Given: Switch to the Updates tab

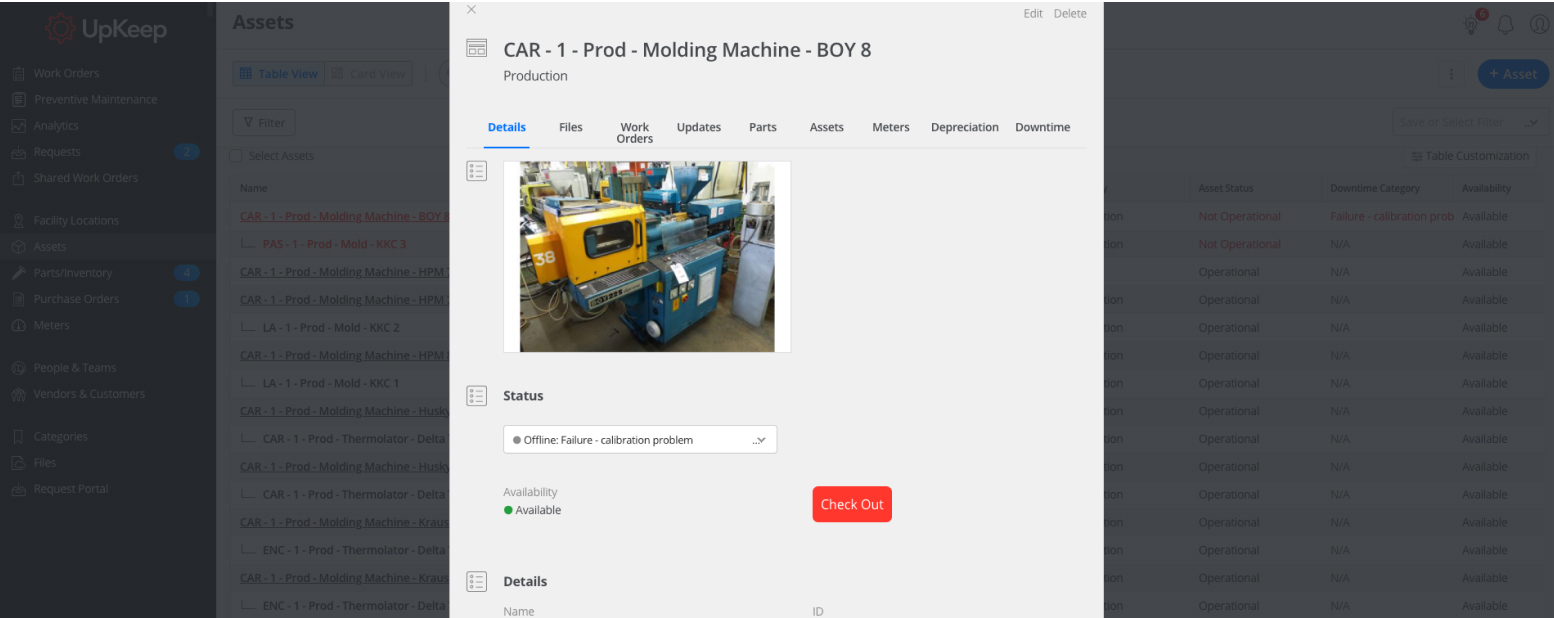Looking at the screenshot, I should tap(699, 127).
